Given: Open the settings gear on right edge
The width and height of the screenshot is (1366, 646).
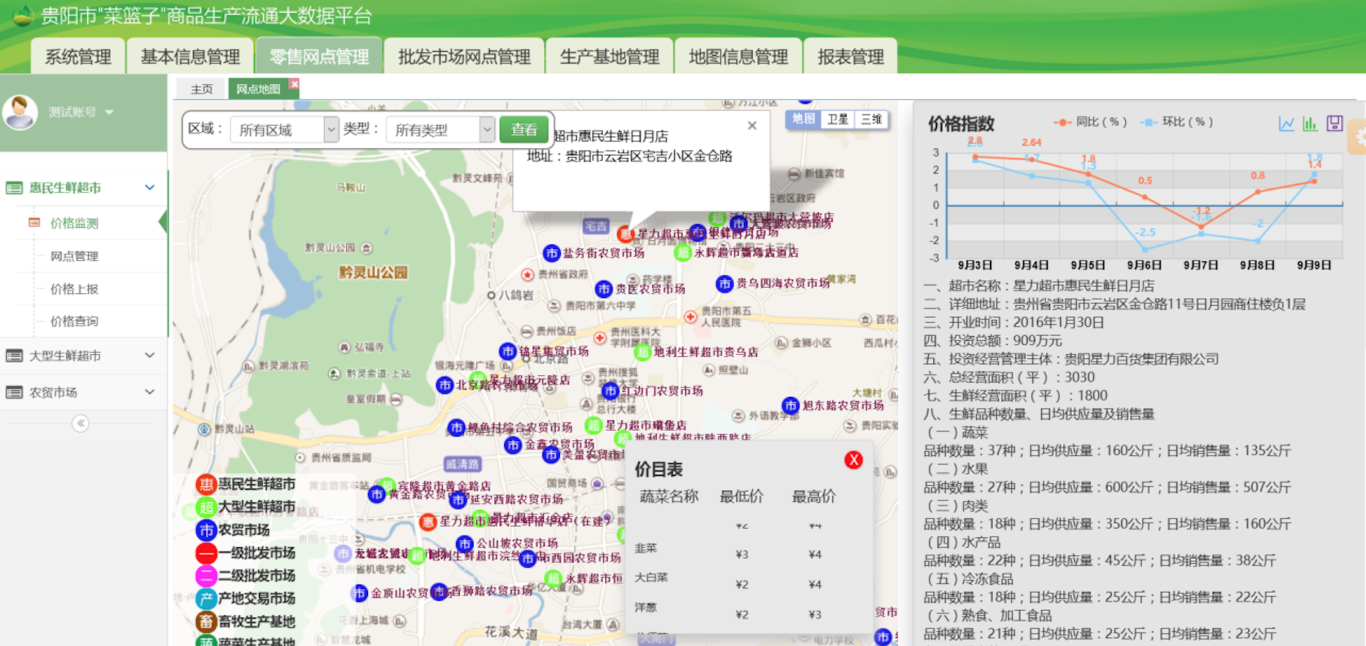Looking at the screenshot, I should tap(1358, 137).
